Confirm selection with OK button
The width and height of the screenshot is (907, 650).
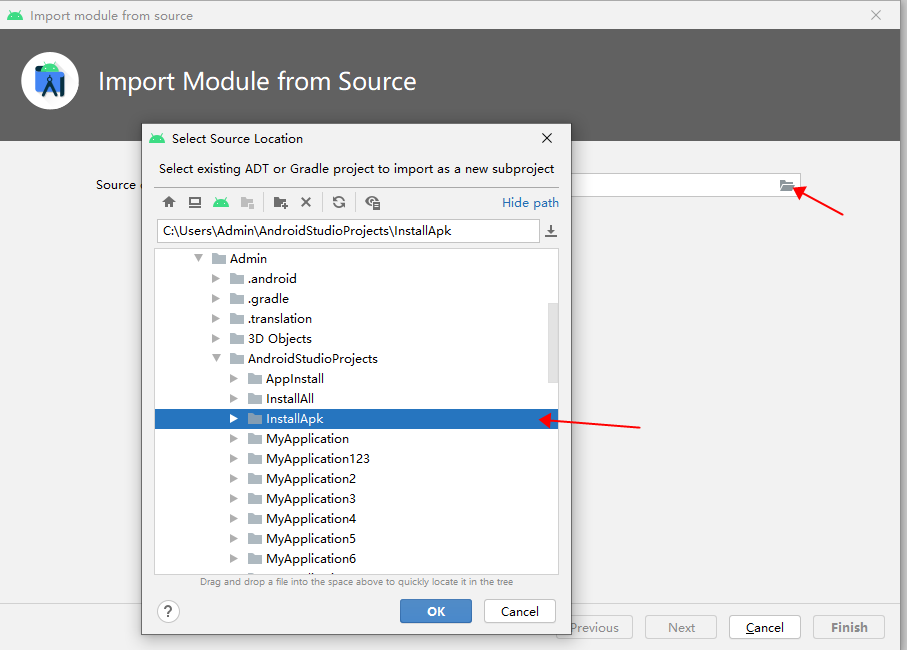click(436, 611)
